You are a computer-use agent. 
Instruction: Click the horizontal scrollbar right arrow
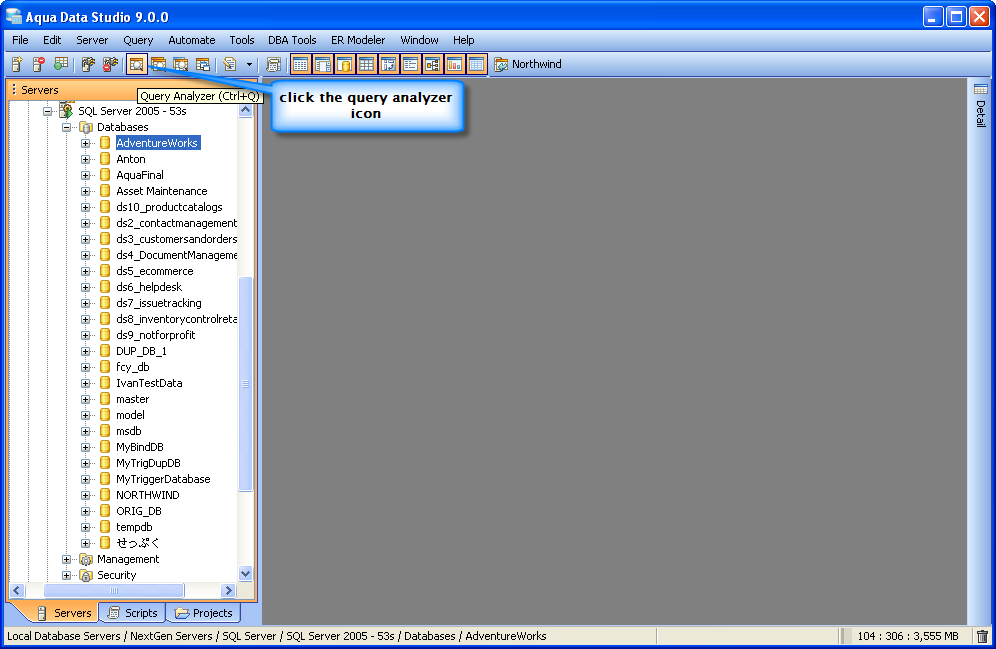pyautogui.click(x=229, y=591)
